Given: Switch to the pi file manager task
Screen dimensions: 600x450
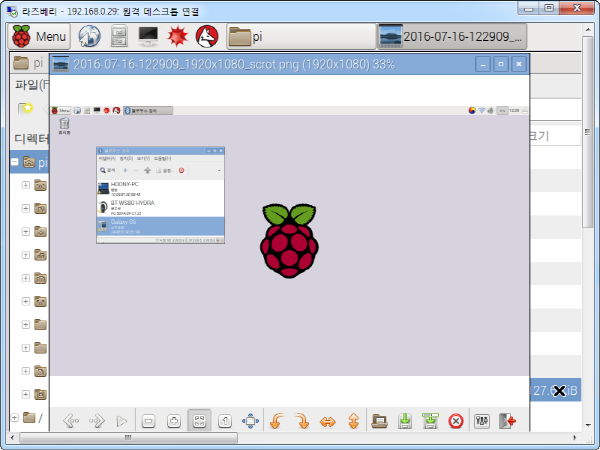Looking at the screenshot, I should click(x=301, y=37).
